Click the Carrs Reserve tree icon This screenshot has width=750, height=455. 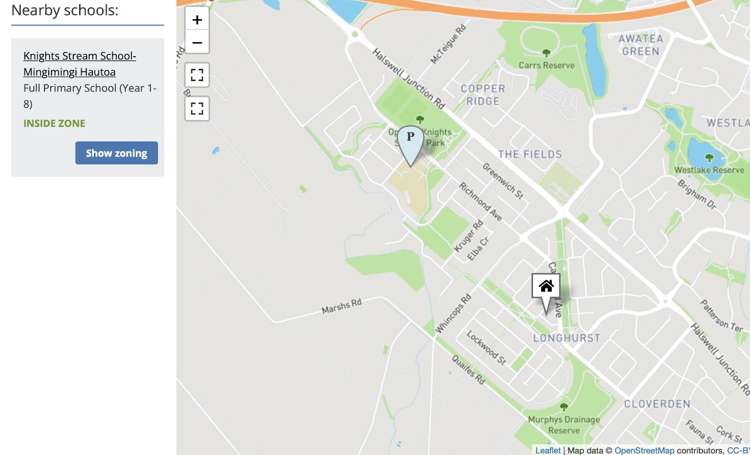tap(546, 53)
